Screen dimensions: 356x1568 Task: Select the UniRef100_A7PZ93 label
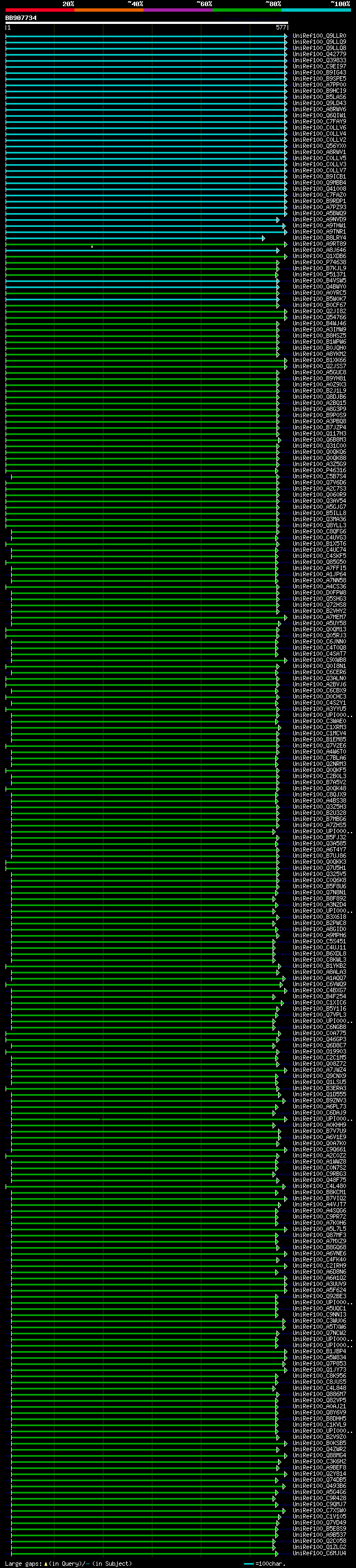tap(319, 207)
